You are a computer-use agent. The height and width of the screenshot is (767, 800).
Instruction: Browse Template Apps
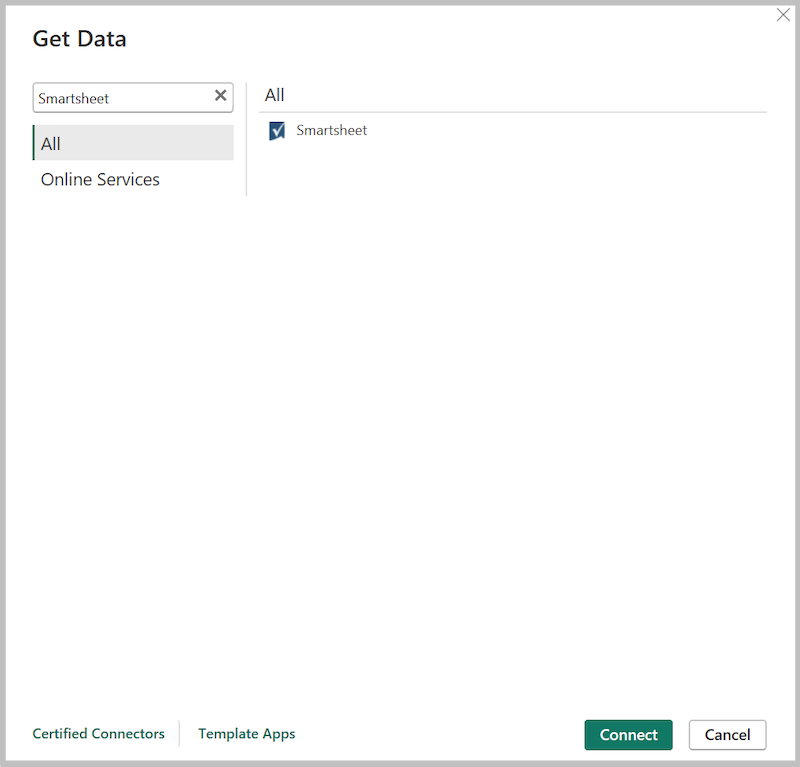(246, 733)
